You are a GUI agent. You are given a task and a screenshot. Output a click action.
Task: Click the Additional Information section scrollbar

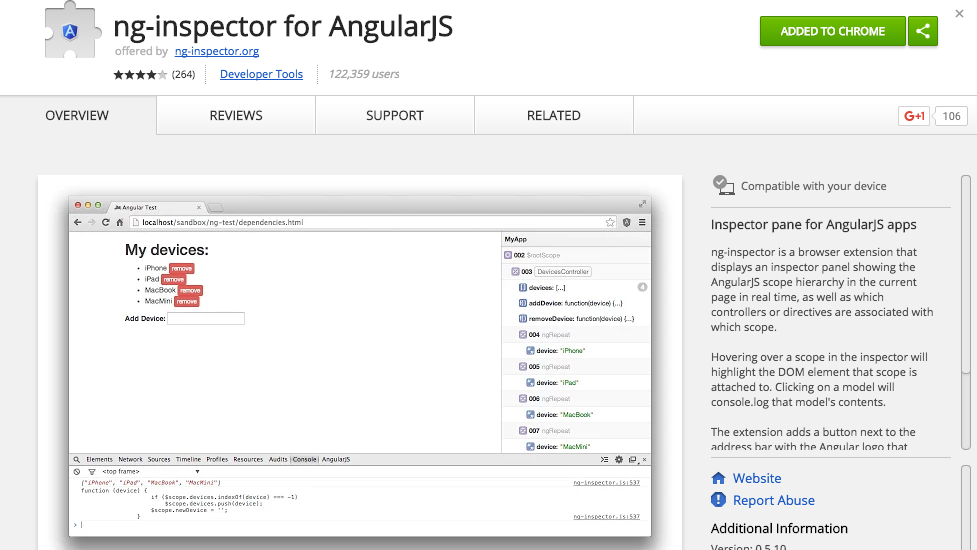966,508
